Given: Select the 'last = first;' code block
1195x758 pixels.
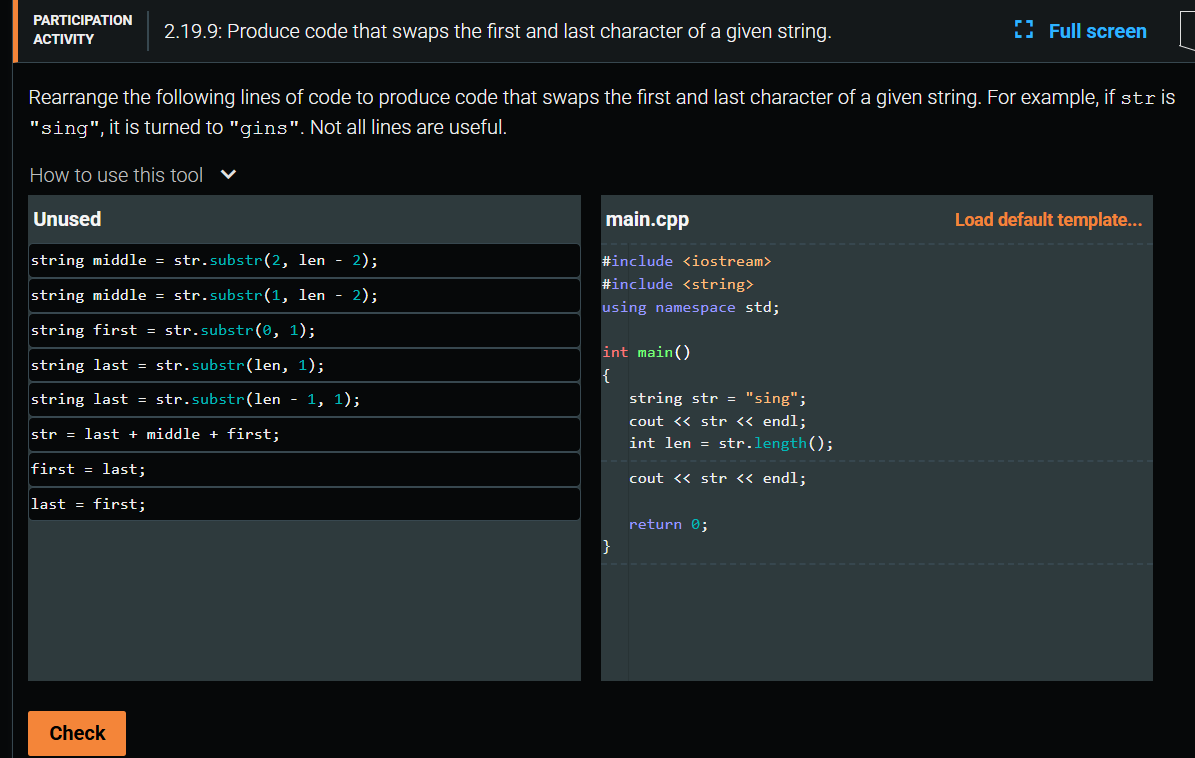Looking at the screenshot, I should click(x=304, y=504).
